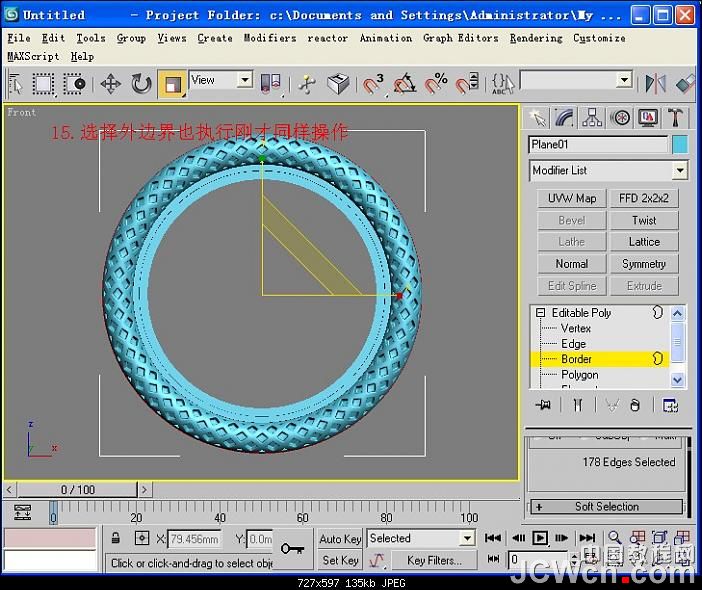Image resolution: width=702 pixels, height=590 pixels.
Task: Select Edge sub-object level
Action: 573,344
